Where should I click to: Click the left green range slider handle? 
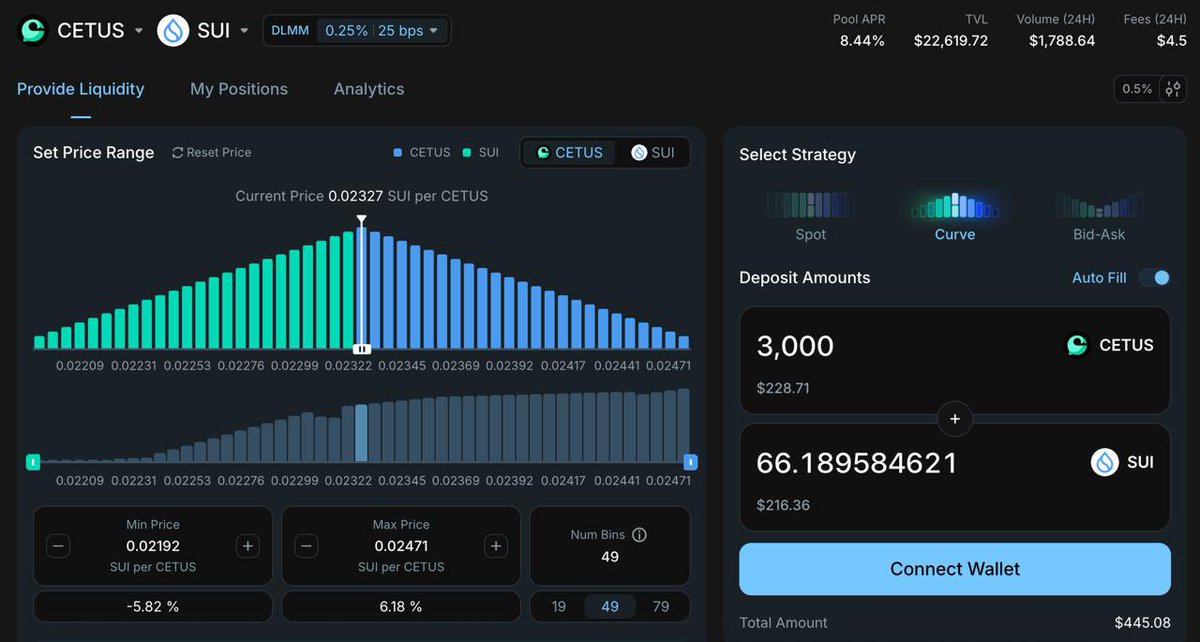33,462
